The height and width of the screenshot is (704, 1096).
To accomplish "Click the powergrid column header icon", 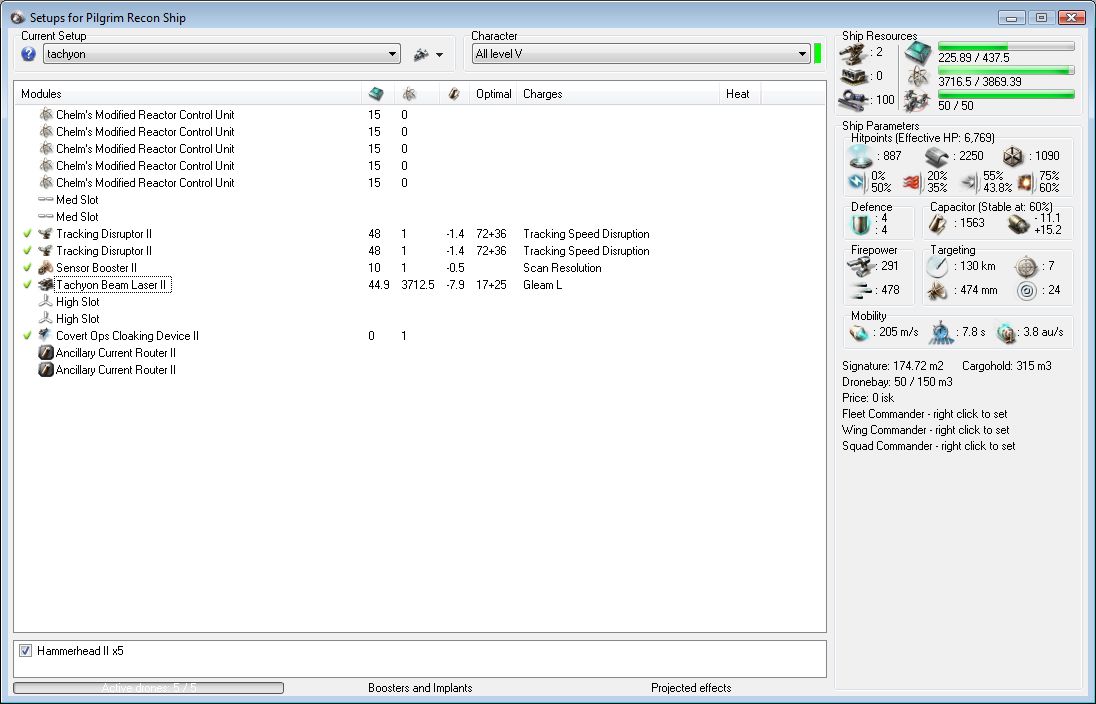I will click(x=410, y=94).
